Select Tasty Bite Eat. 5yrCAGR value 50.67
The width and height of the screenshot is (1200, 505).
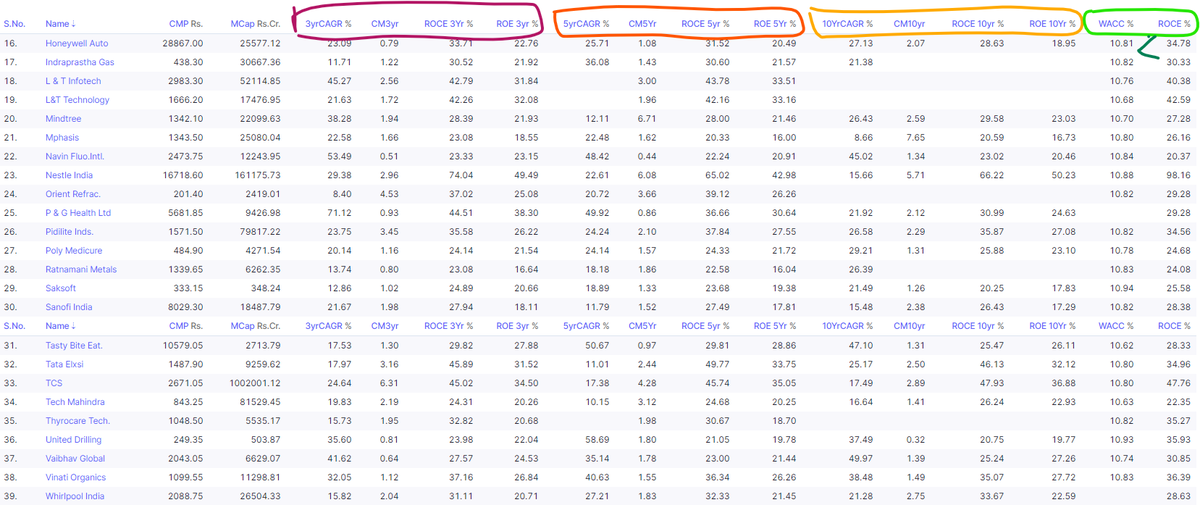pyautogui.click(x=596, y=346)
